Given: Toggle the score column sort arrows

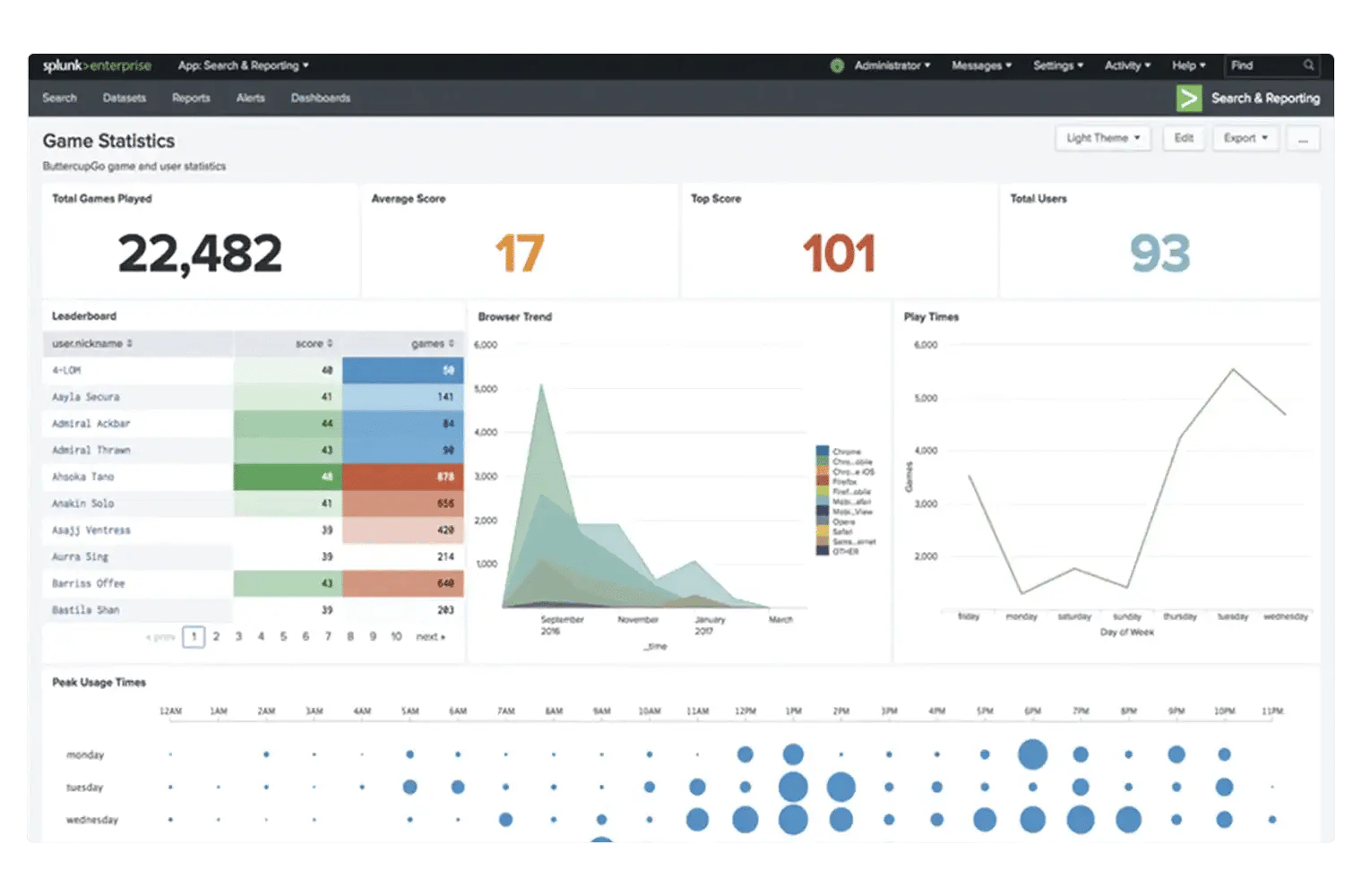Looking at the screenshot, I should (x=328, y=343).
